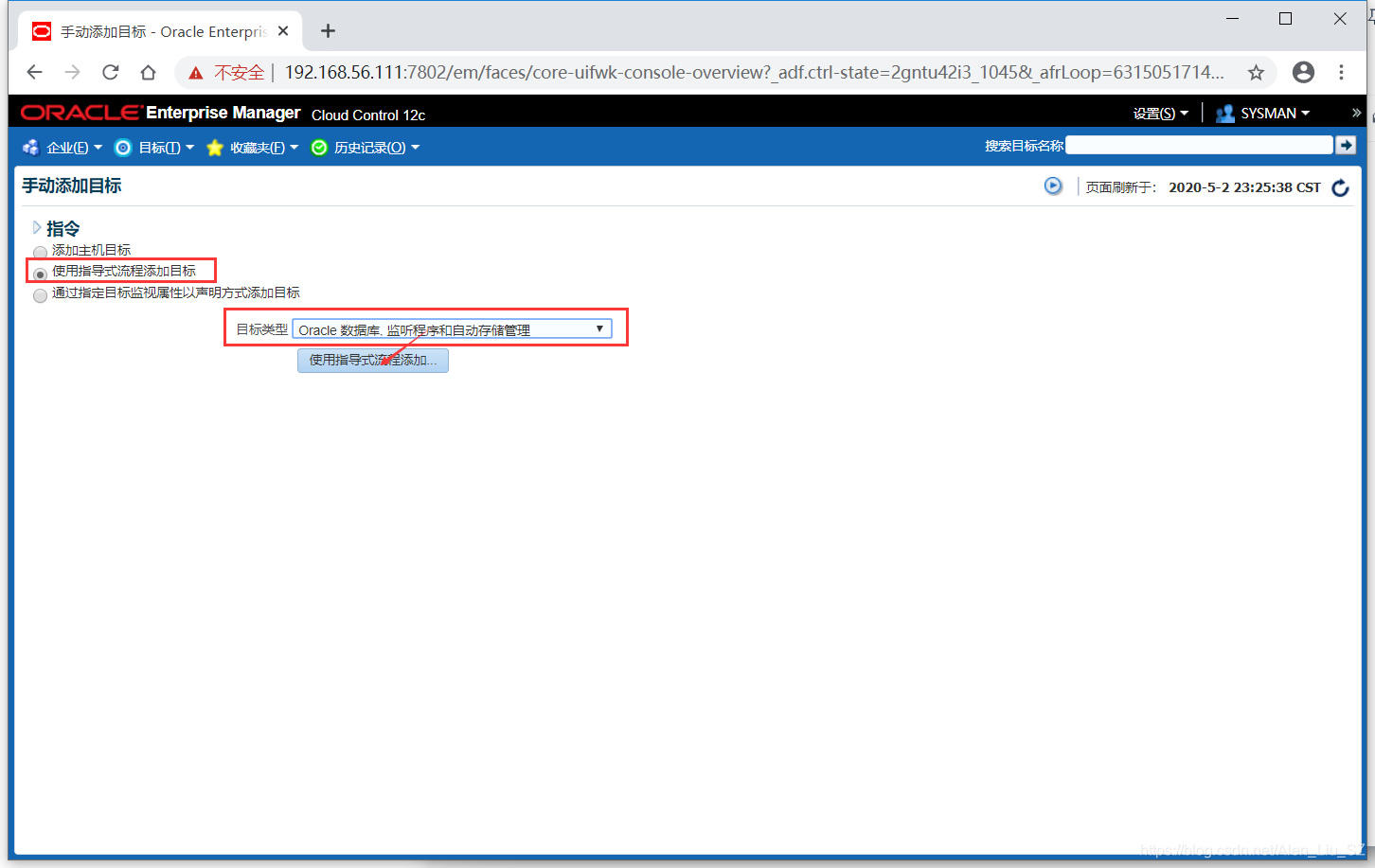
Task: Select the 手动添加目标 - Oracle Enterprise tab
Action: 161,31
